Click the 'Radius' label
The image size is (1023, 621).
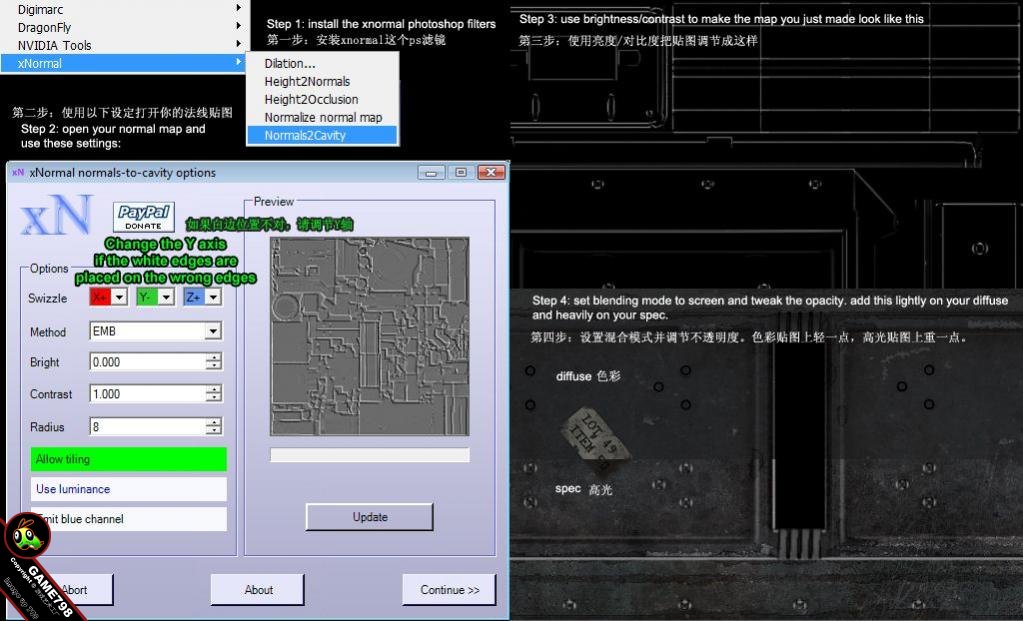pyautogui.click(x=47, y=427)
